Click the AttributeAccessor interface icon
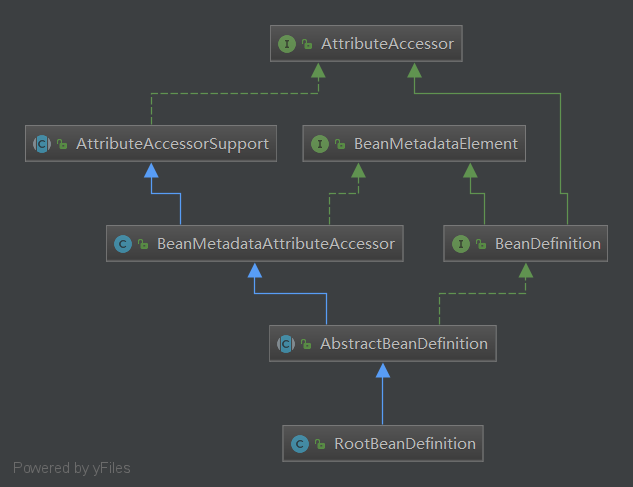 pos(288,44)
